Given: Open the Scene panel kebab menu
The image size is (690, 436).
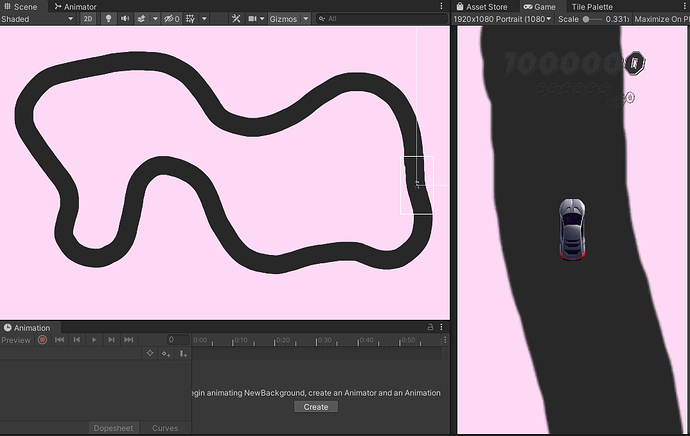Looking at the screenshot, I should (441, 6).
